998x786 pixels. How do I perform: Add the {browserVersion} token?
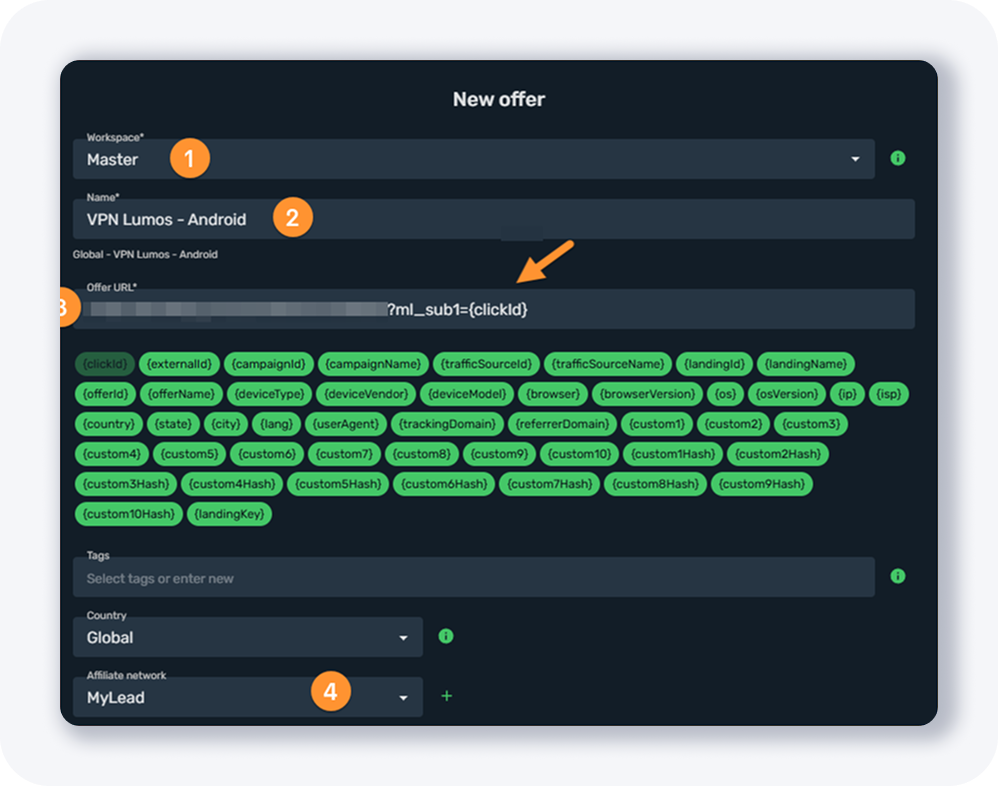point(645,394)
